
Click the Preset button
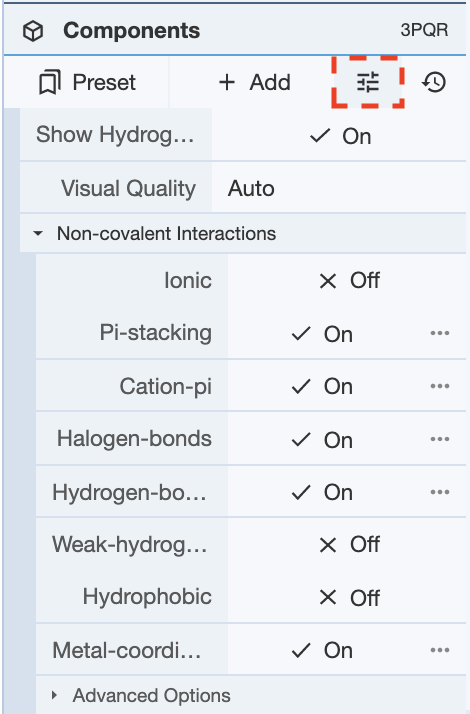[x=87, y=82]
